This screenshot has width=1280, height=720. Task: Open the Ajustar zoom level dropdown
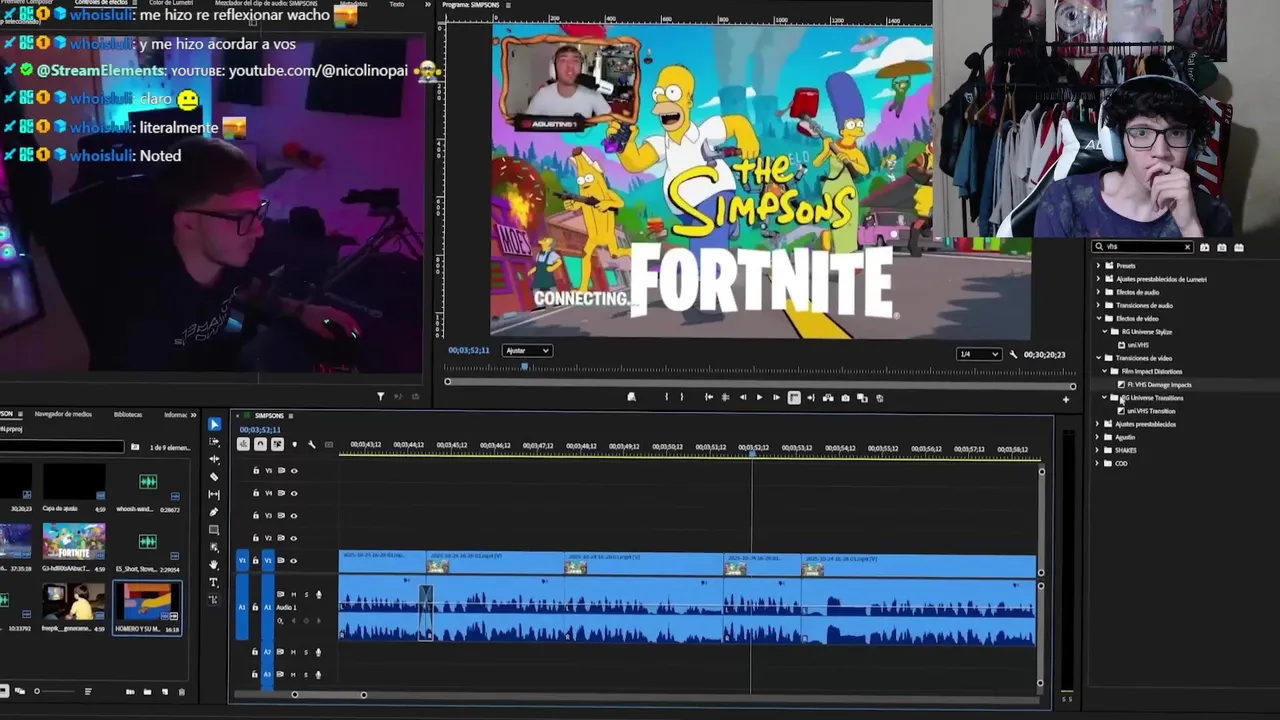pos(527,351)
